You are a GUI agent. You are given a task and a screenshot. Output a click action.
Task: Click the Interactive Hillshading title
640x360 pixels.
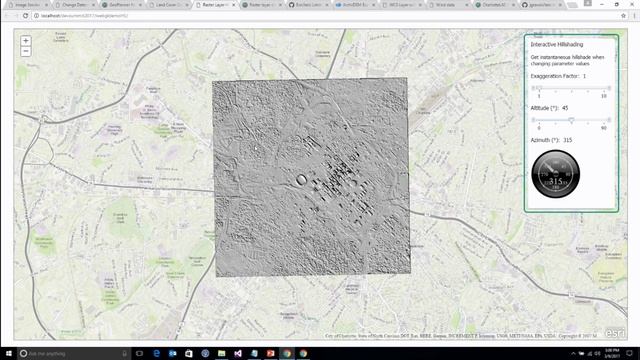[x=557, y=44]
